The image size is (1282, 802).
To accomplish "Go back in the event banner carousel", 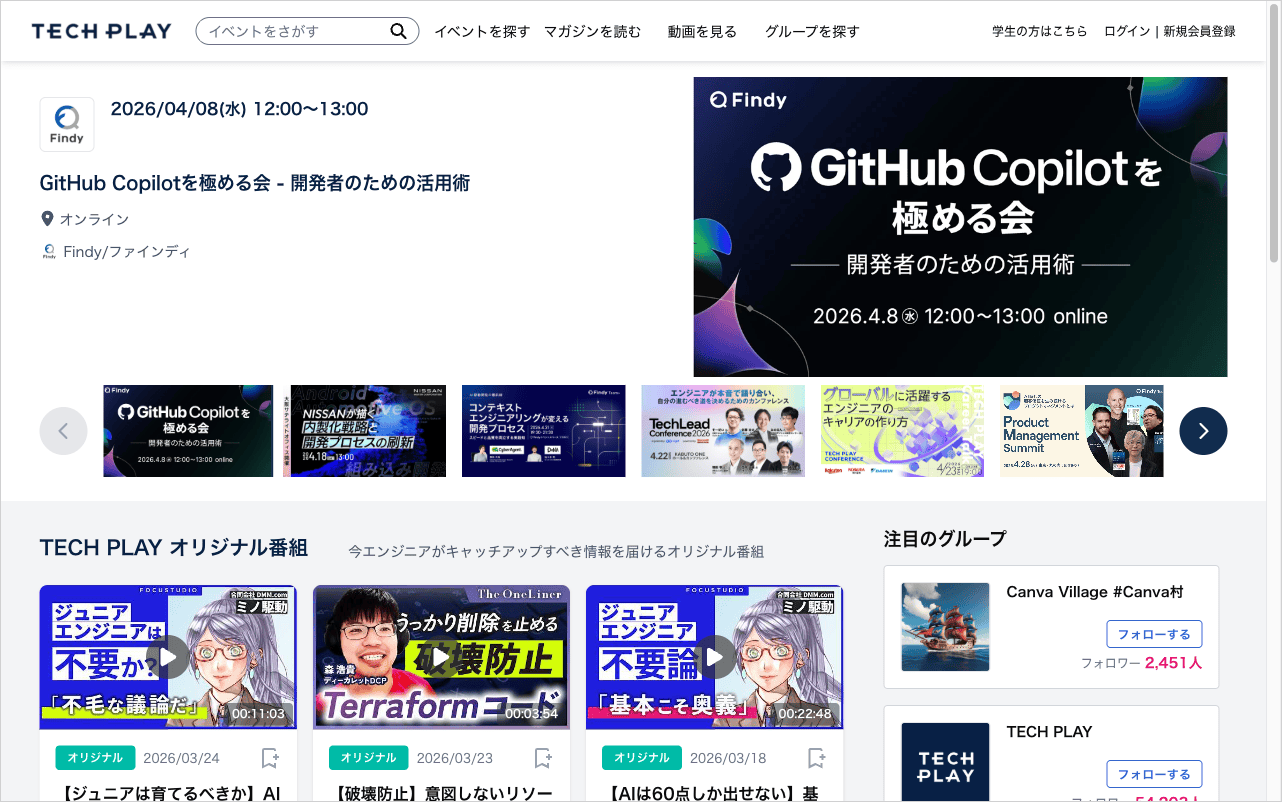I will point(63,430).
